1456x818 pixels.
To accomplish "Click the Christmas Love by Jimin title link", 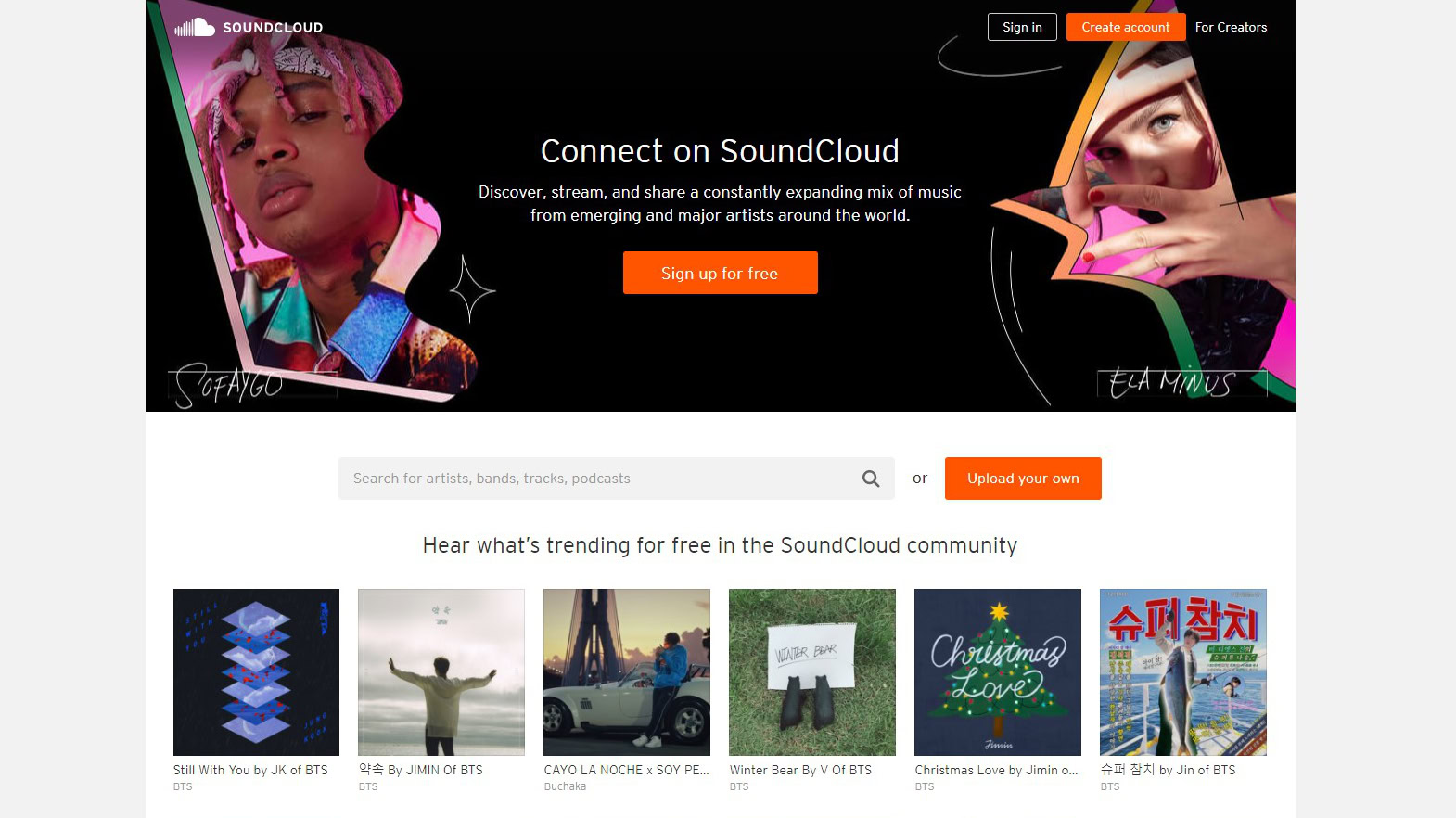I will click(x=996, y=770).
